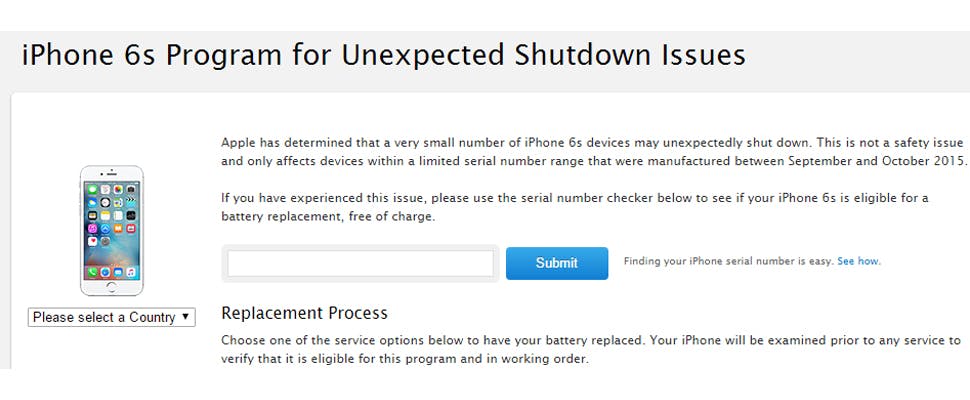
Task: Click the green Messages icon on the iPhone screen
Action: pos(93,188)
